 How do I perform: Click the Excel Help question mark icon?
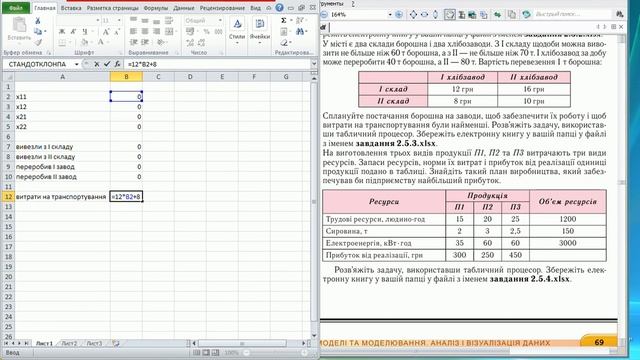point(279,7)
